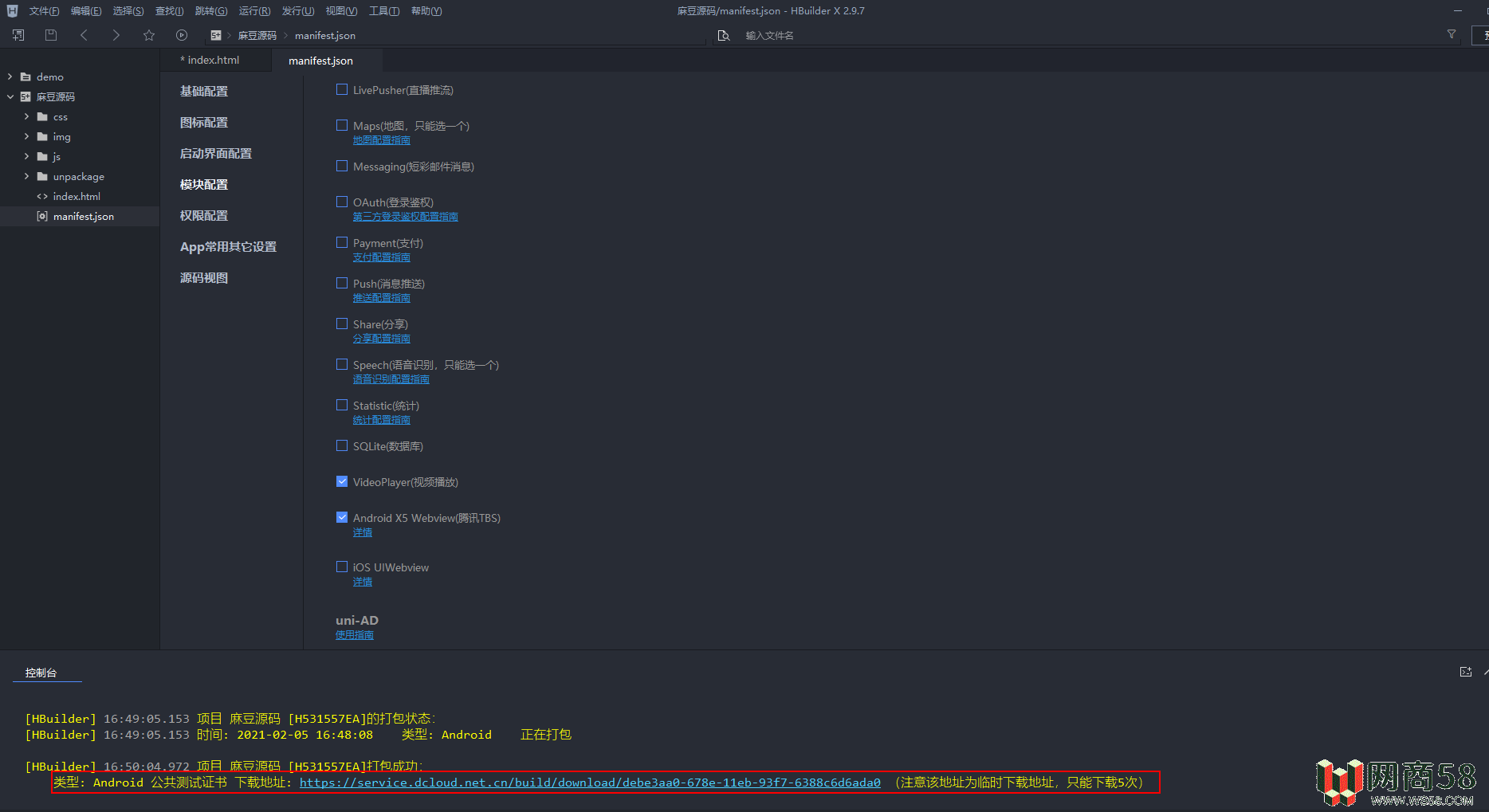Click the console export icon
1489x812 pixels.
(1465, 672)
